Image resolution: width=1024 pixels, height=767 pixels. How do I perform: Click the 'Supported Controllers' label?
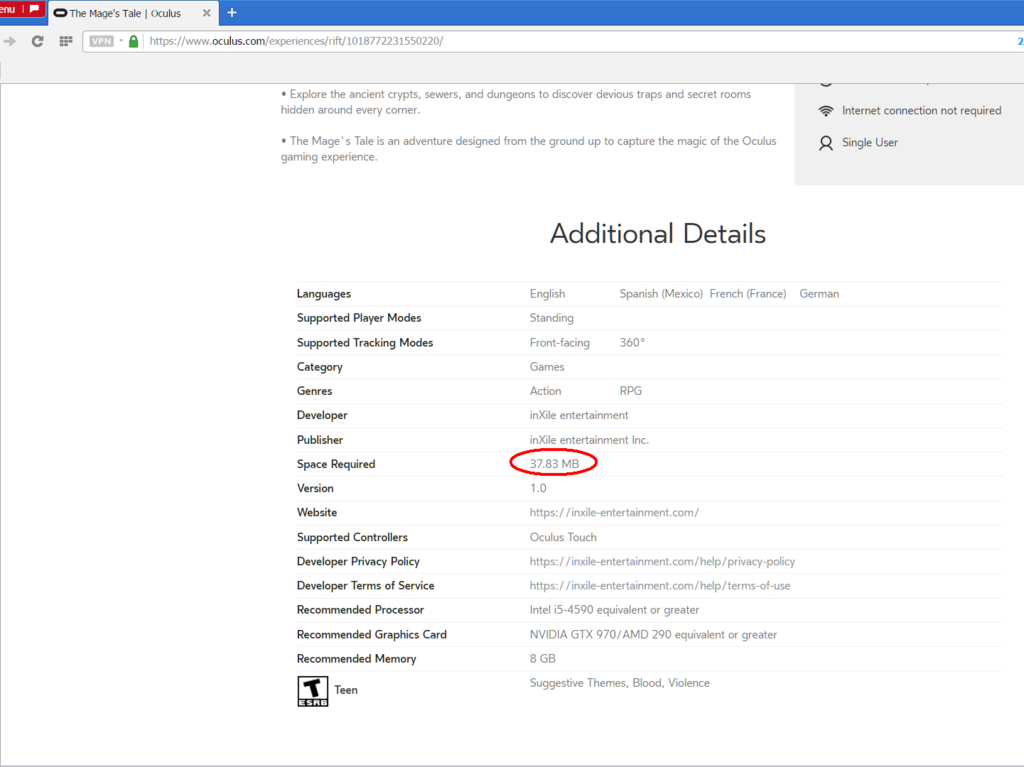click(352, 538)
